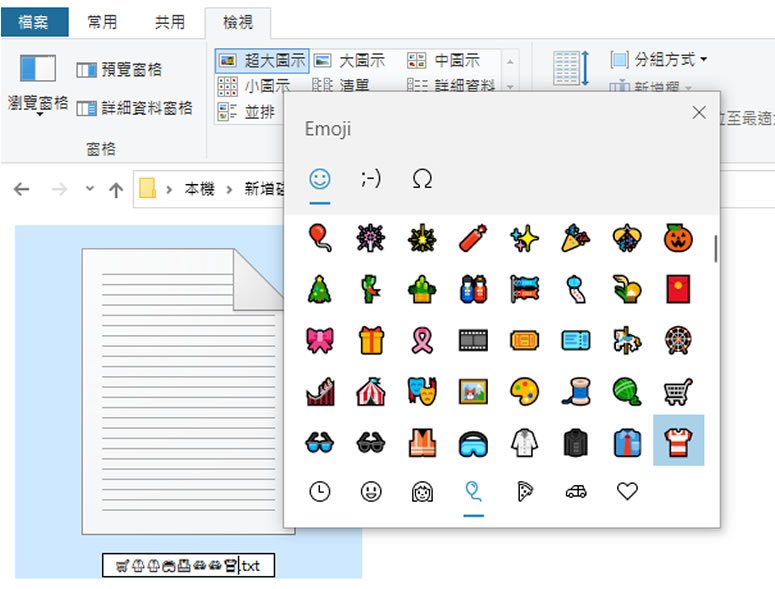Pick the circus tent emoji
Screen dimensions: 775x589
coord(371,390)
